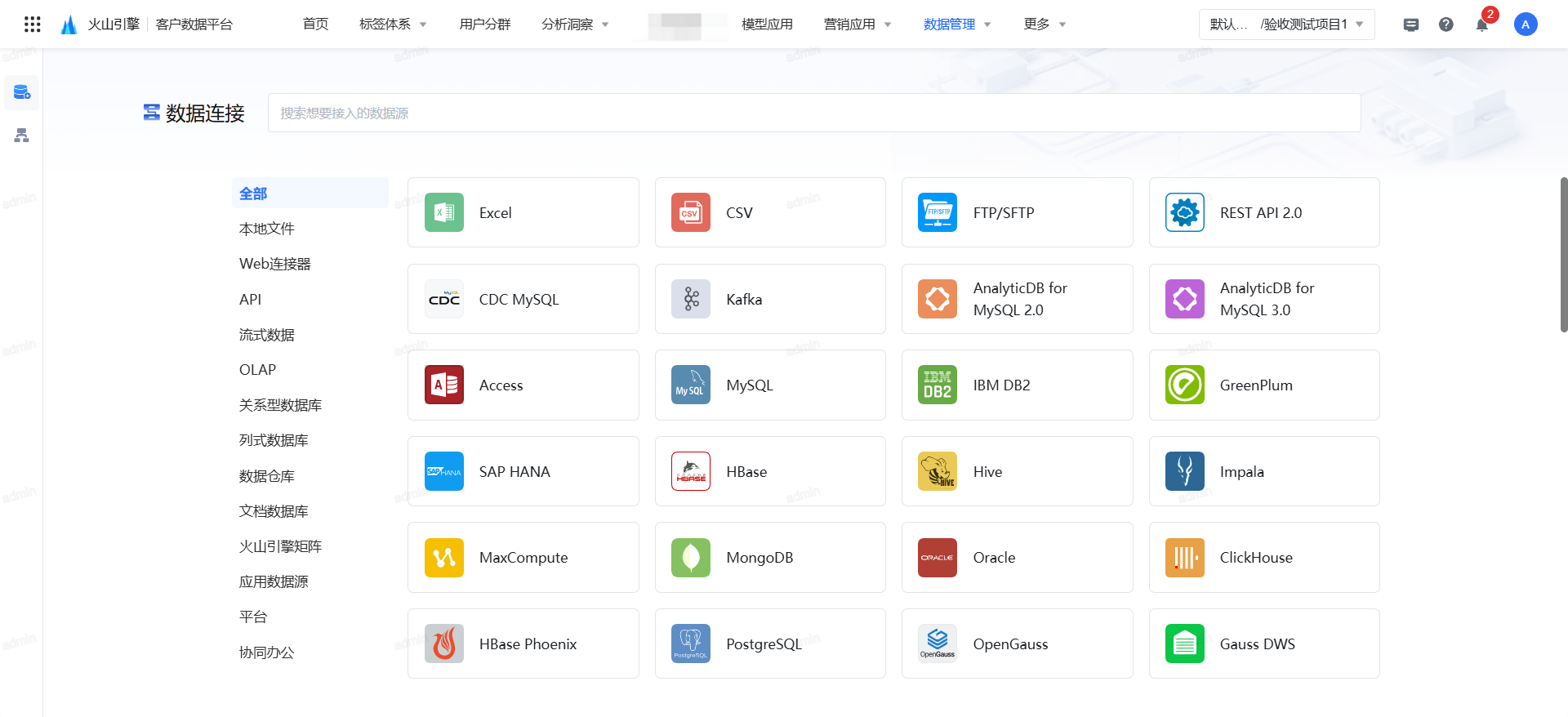
Task: Click the MaxCompute icon
Action: click(444, 558)
